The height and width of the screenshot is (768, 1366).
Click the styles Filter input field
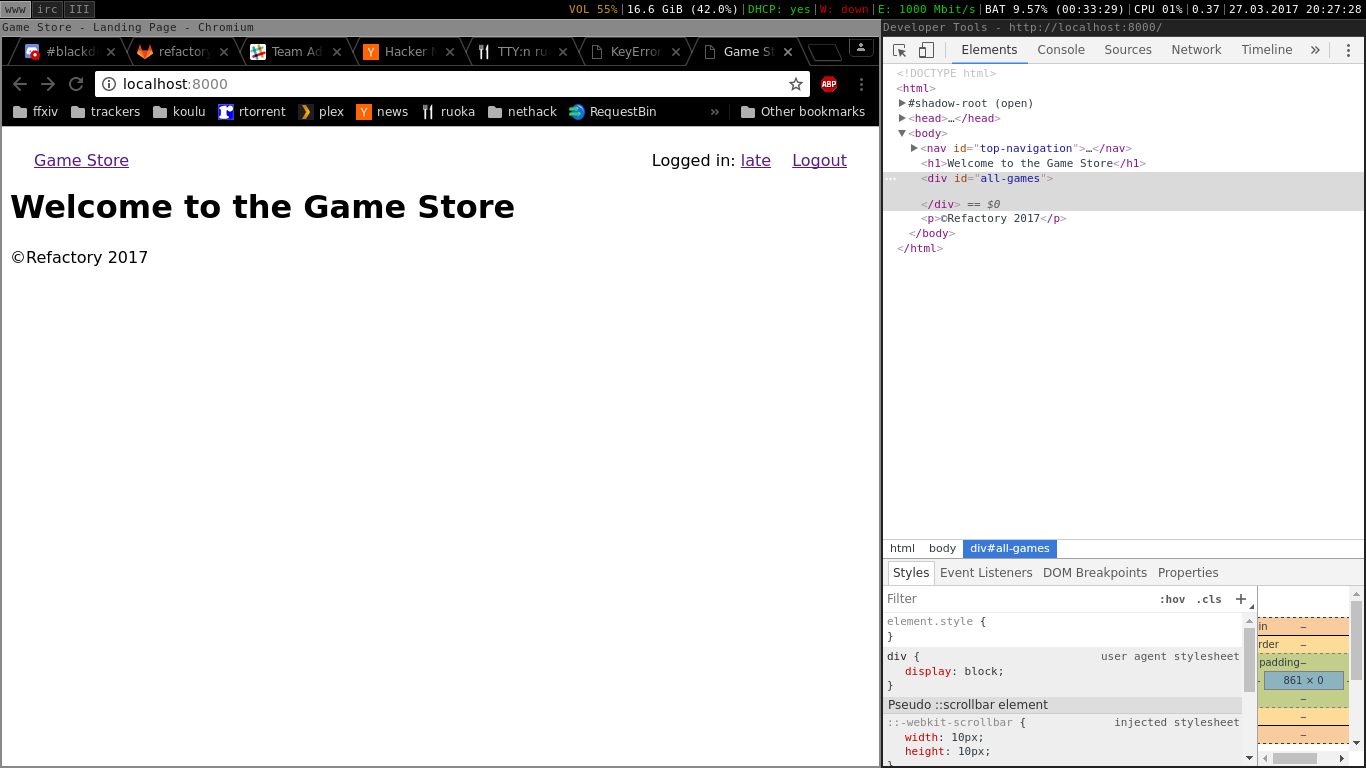(1015, 599)
